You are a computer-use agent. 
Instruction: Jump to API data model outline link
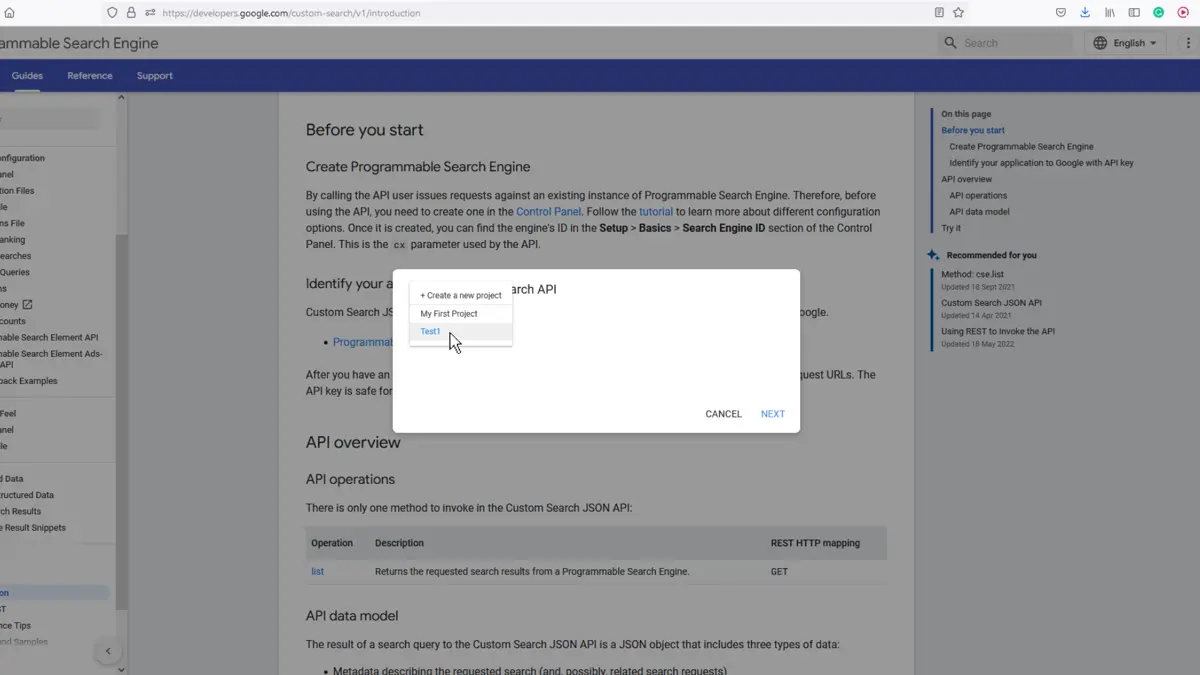pyautogui.click(x=979, y=212)
